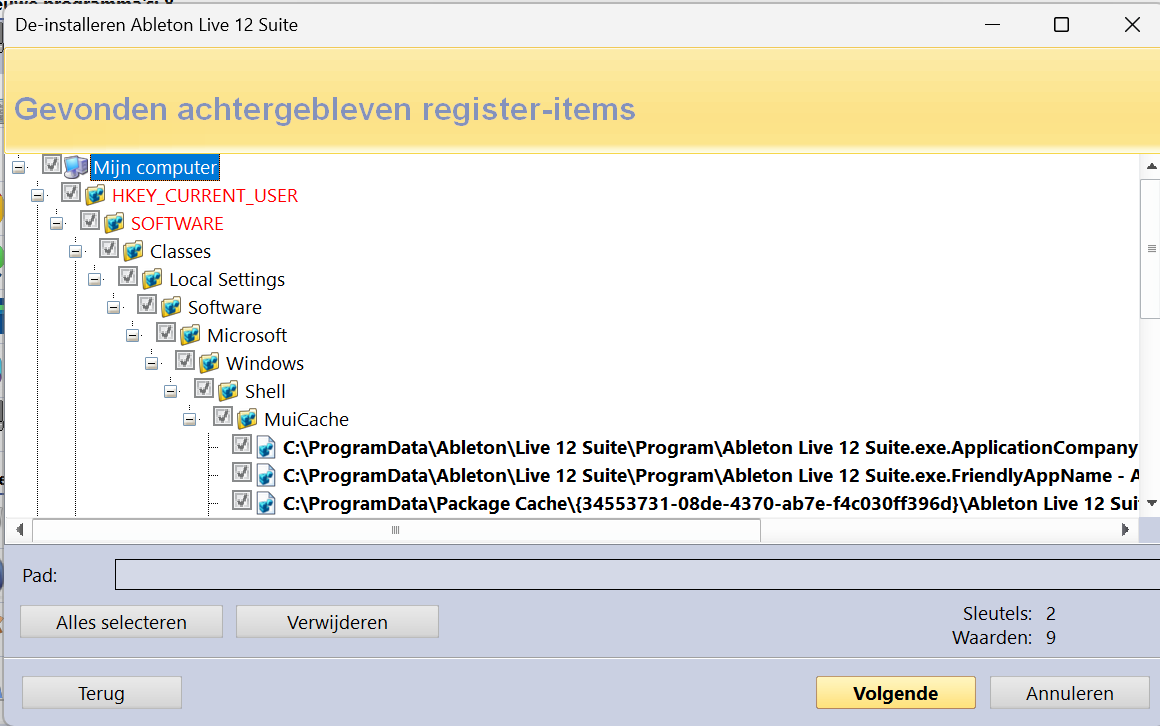Select the Package Cache value row text

click(x=710, y=504)
